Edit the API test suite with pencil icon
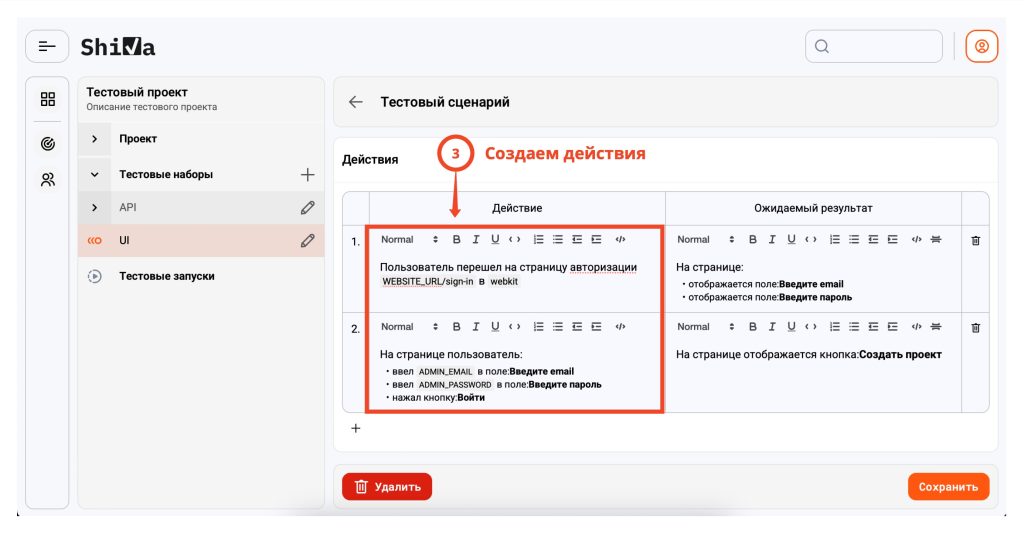 307,208
